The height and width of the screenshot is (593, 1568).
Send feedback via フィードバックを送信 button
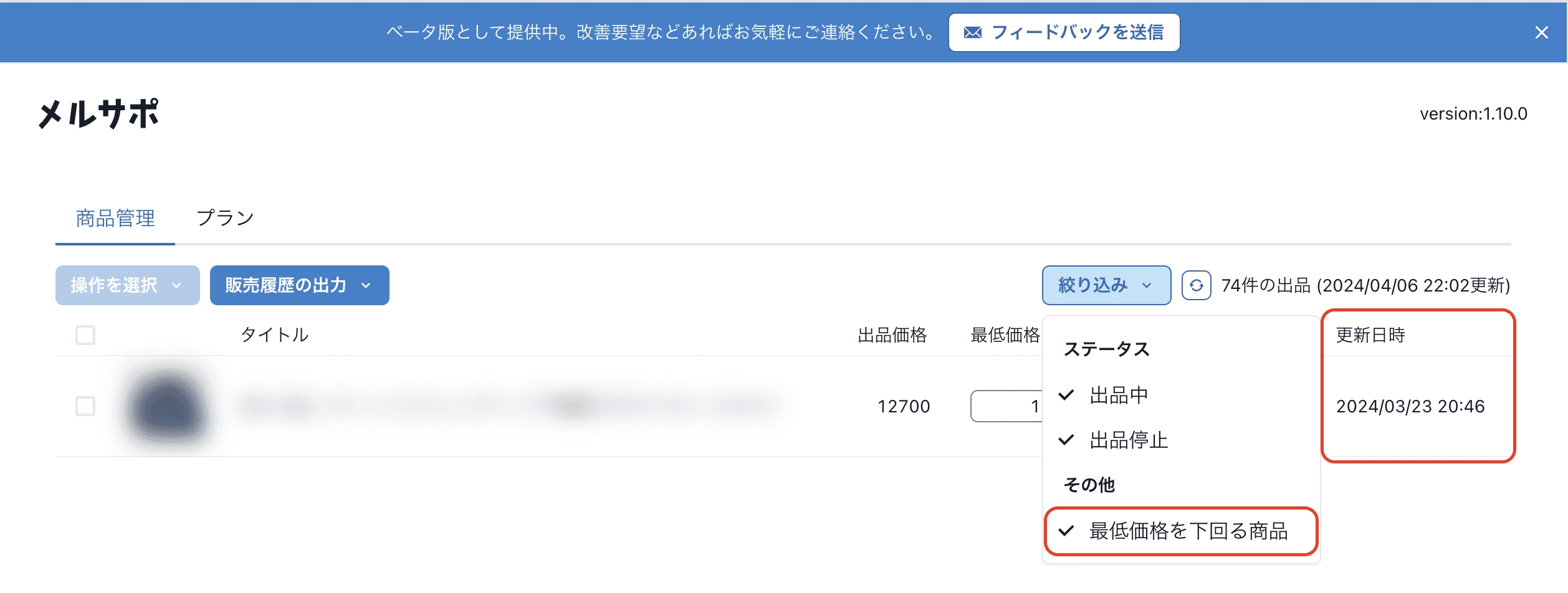1064,32
